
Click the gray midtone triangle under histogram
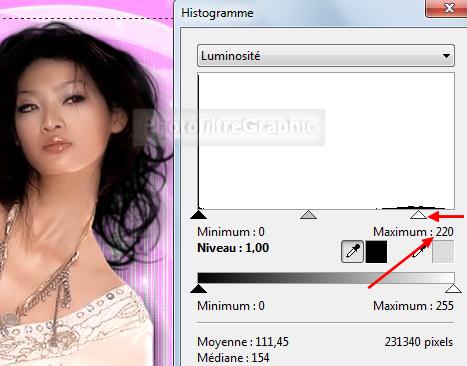pyautogui.click(x=308, y=214)
